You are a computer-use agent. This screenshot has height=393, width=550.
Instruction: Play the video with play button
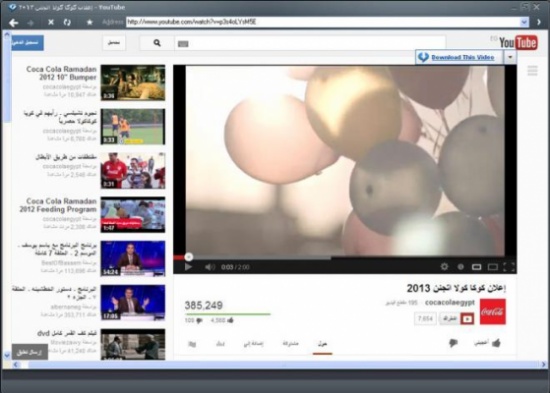point(188,267)
